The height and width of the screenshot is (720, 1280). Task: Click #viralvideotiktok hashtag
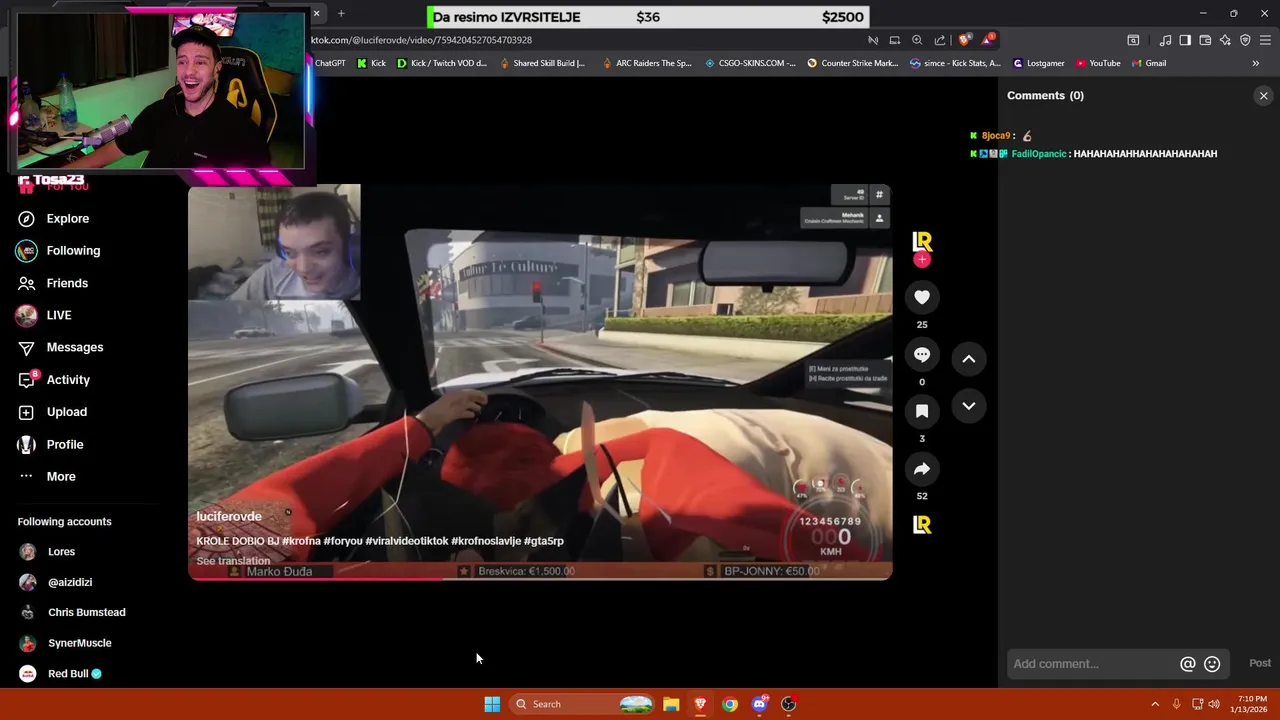407,541
